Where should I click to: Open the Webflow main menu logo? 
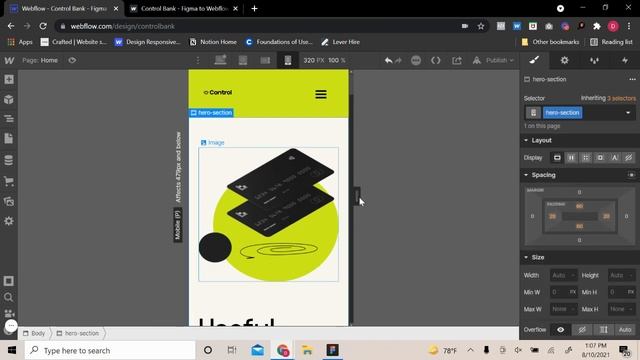(x=9, y=60)
